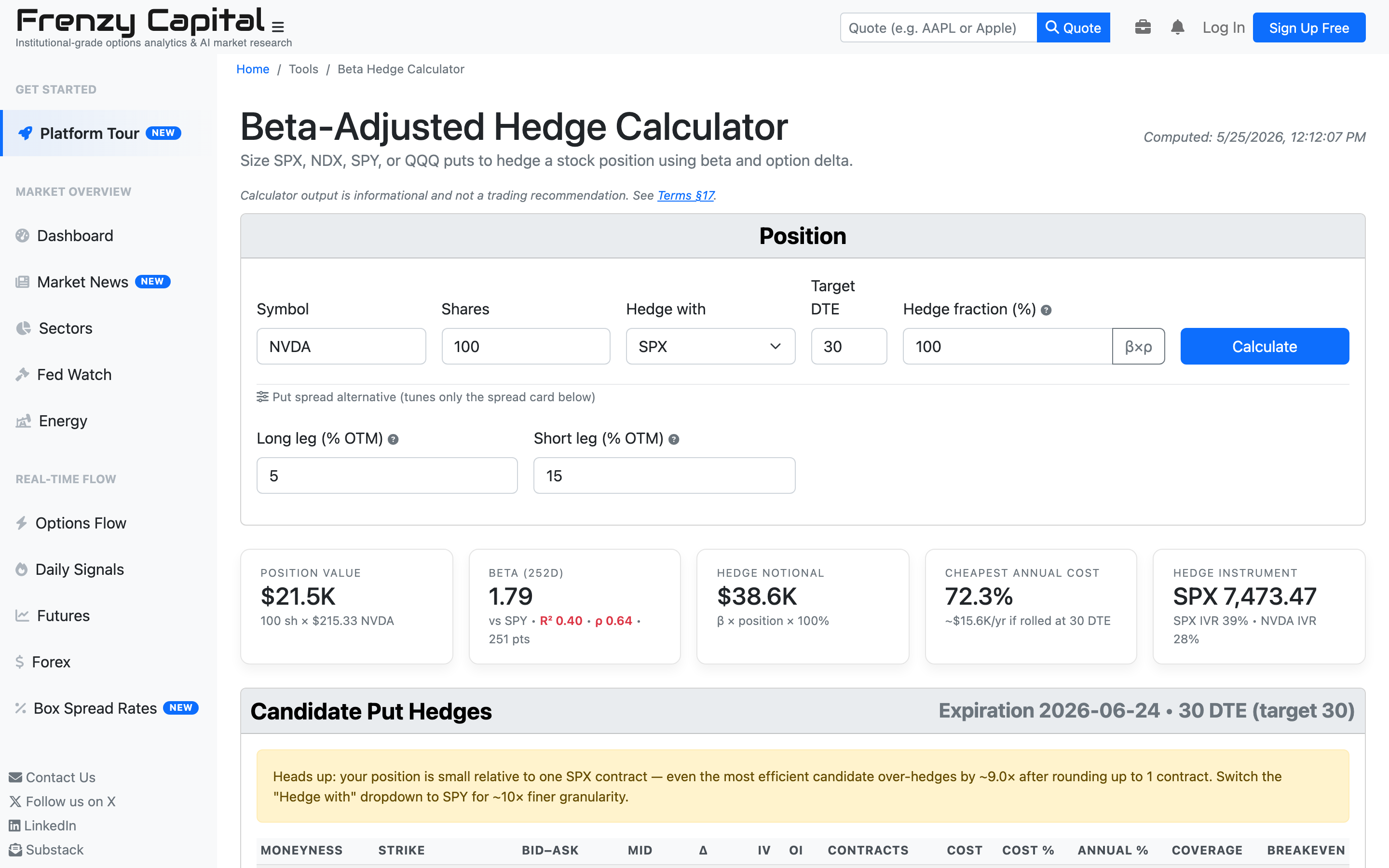Click the Futures line chart icon
The width and height of the screenshot is (1389, 868).
[22, 615]
